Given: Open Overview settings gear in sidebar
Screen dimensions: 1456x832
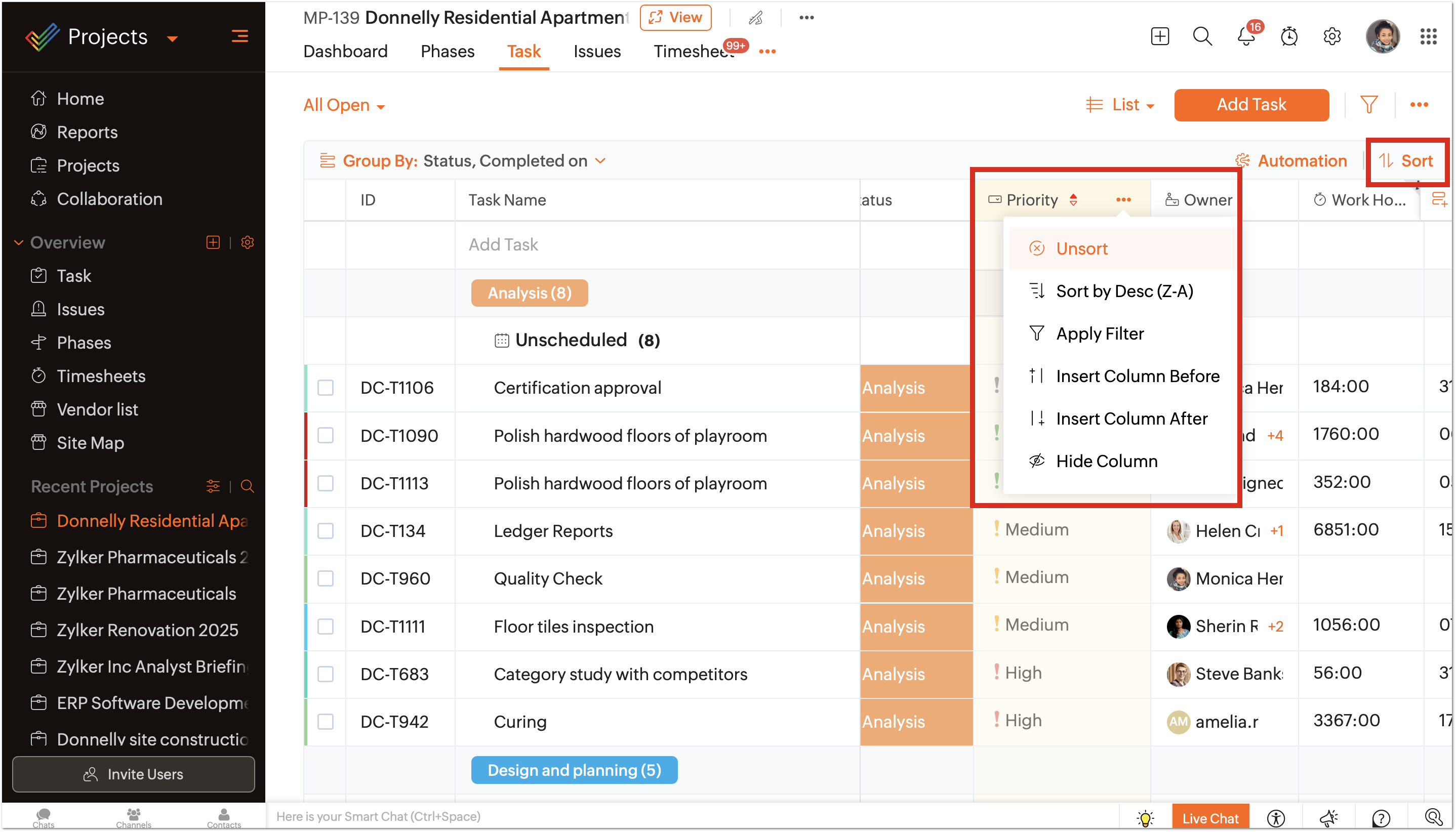Looking at the screenshot, I should [247, 242].
